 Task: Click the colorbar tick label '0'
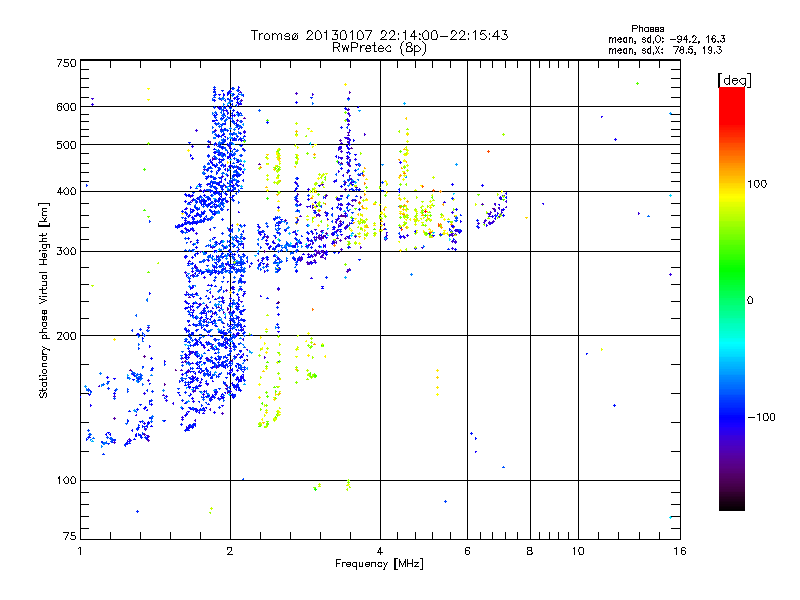[749, 301]
